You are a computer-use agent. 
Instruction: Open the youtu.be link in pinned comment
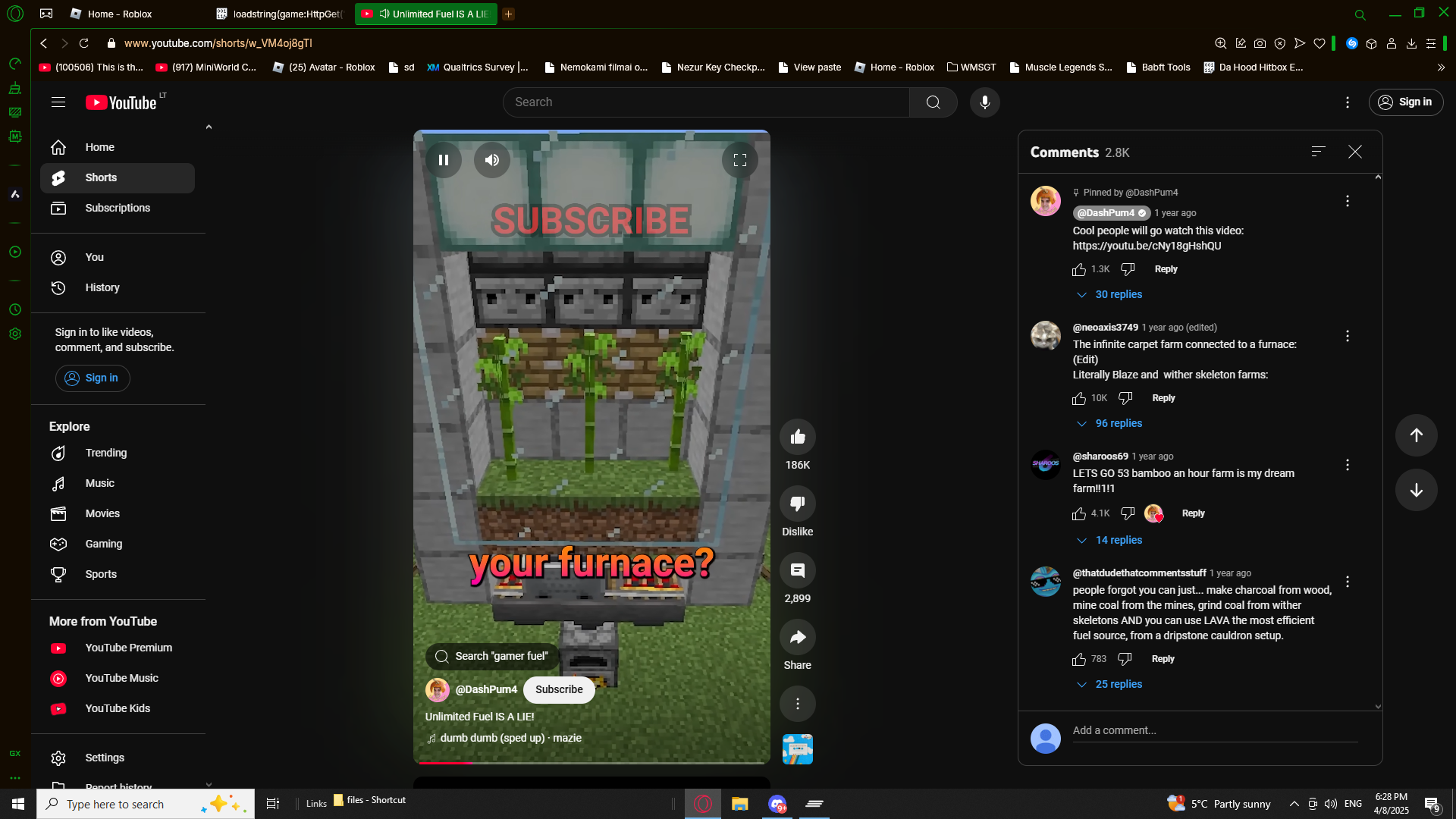(x=1147, y=246)
